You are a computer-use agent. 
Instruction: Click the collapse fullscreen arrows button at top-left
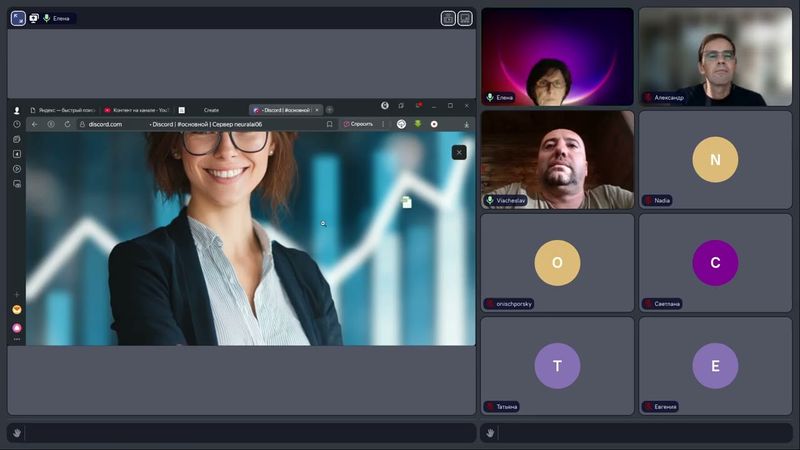(18, 18)
